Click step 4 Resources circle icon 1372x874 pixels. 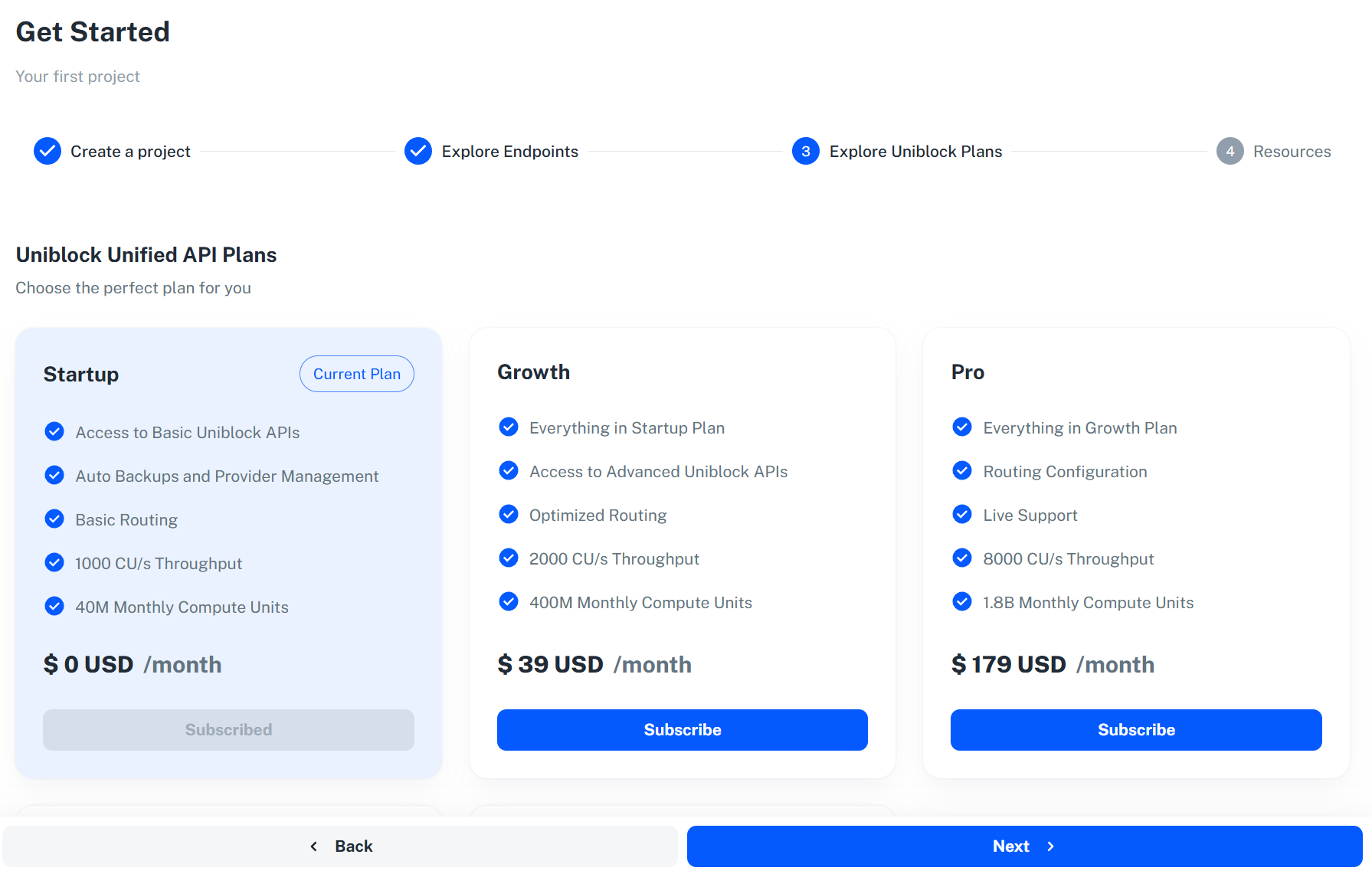click(x=1230, y=152)
